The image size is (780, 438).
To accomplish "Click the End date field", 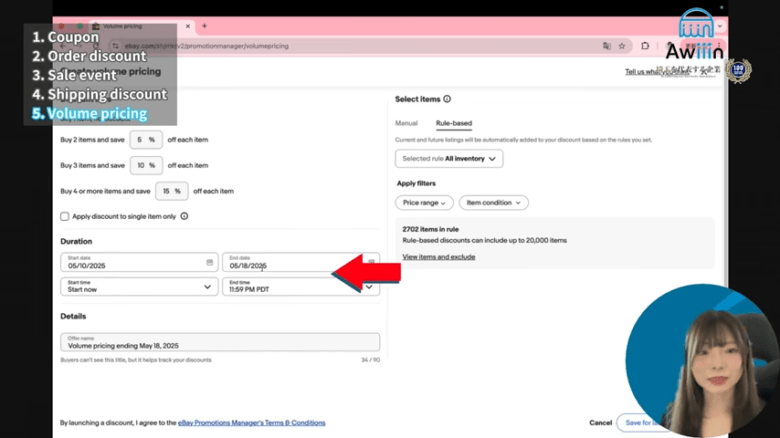I will pos(301,262).
